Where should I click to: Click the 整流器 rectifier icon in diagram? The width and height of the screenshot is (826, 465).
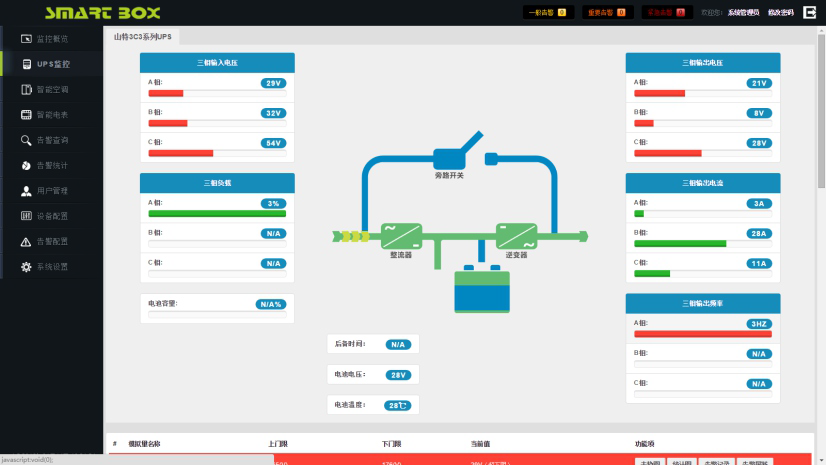tap(401, 236)
